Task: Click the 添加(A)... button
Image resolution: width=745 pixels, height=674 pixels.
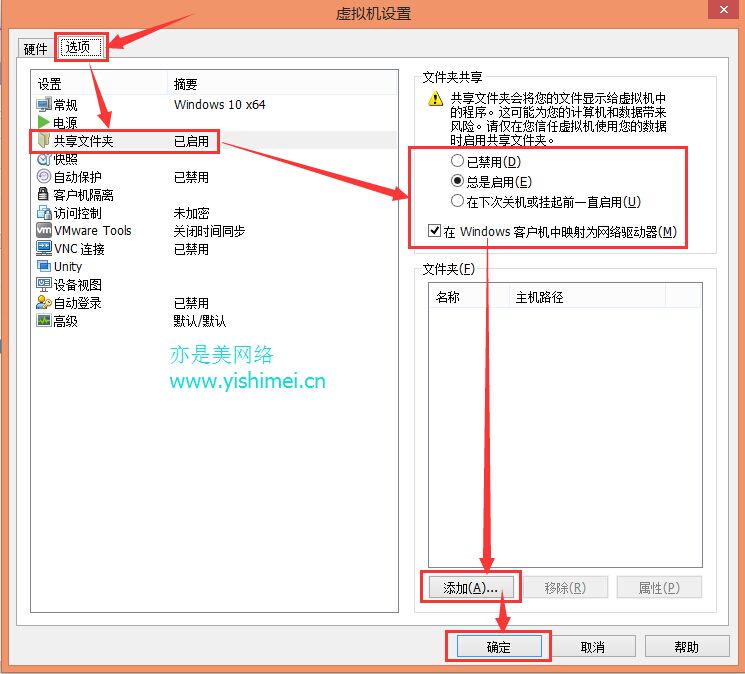Action: (x=471, y=588)
